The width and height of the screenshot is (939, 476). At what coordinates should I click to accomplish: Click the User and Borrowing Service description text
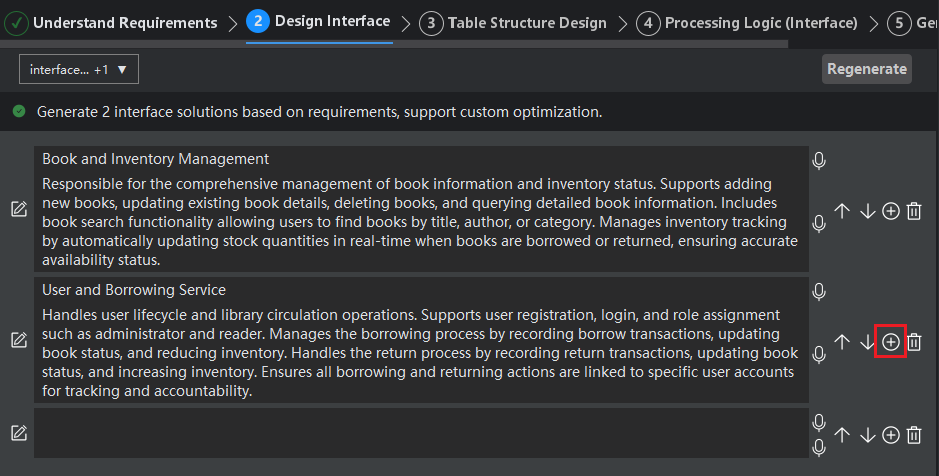[420, 352]
